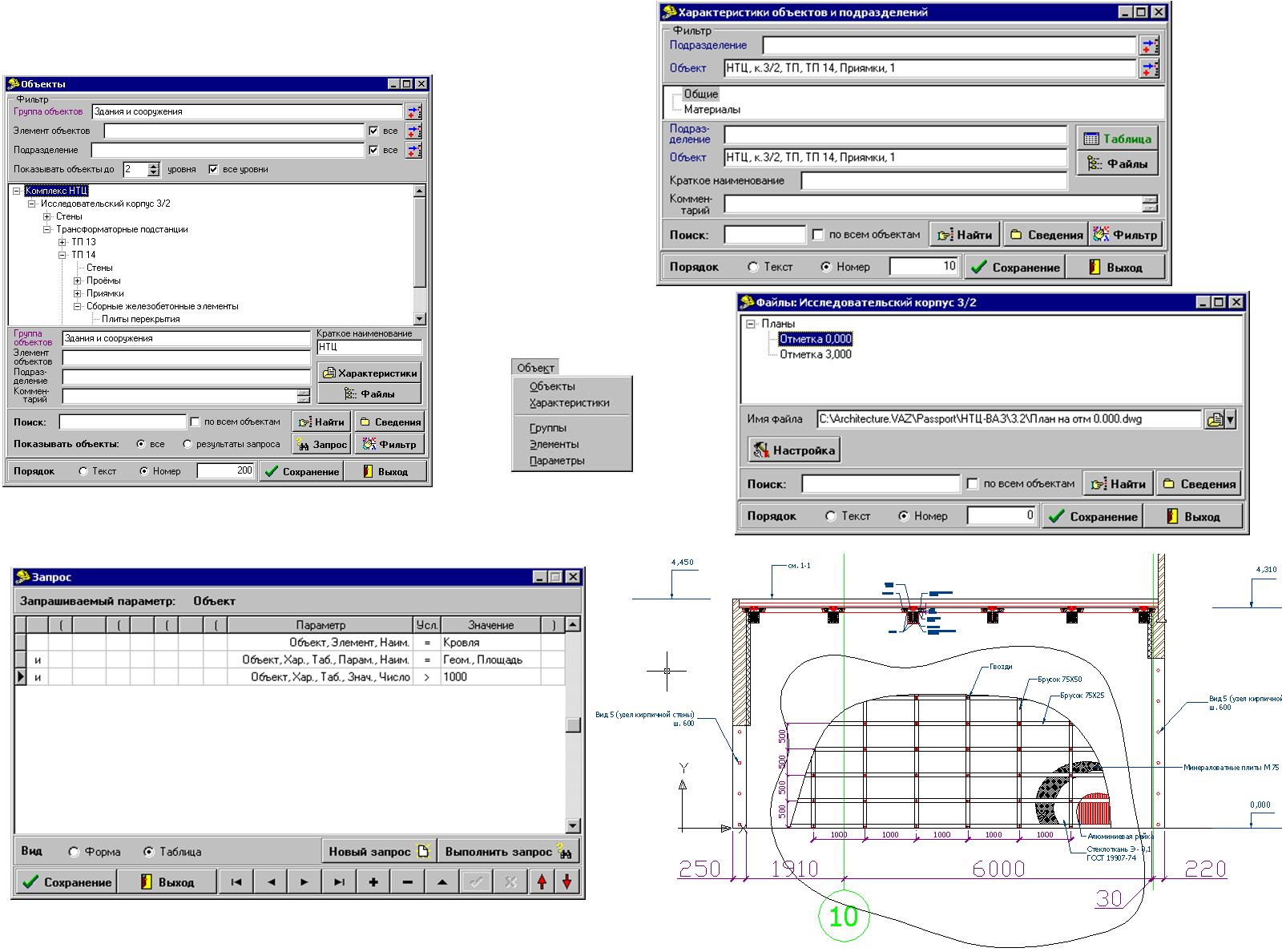Click Настройка button in Файлы window

coord(794,450)
